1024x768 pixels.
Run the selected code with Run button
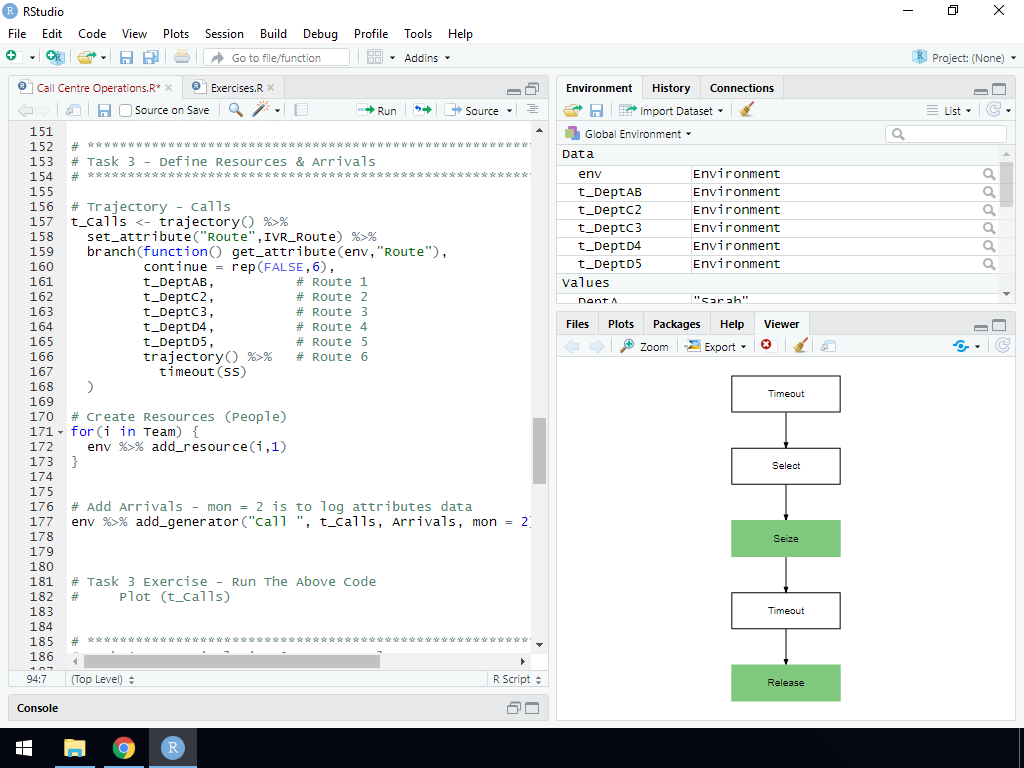pos(377,110)
